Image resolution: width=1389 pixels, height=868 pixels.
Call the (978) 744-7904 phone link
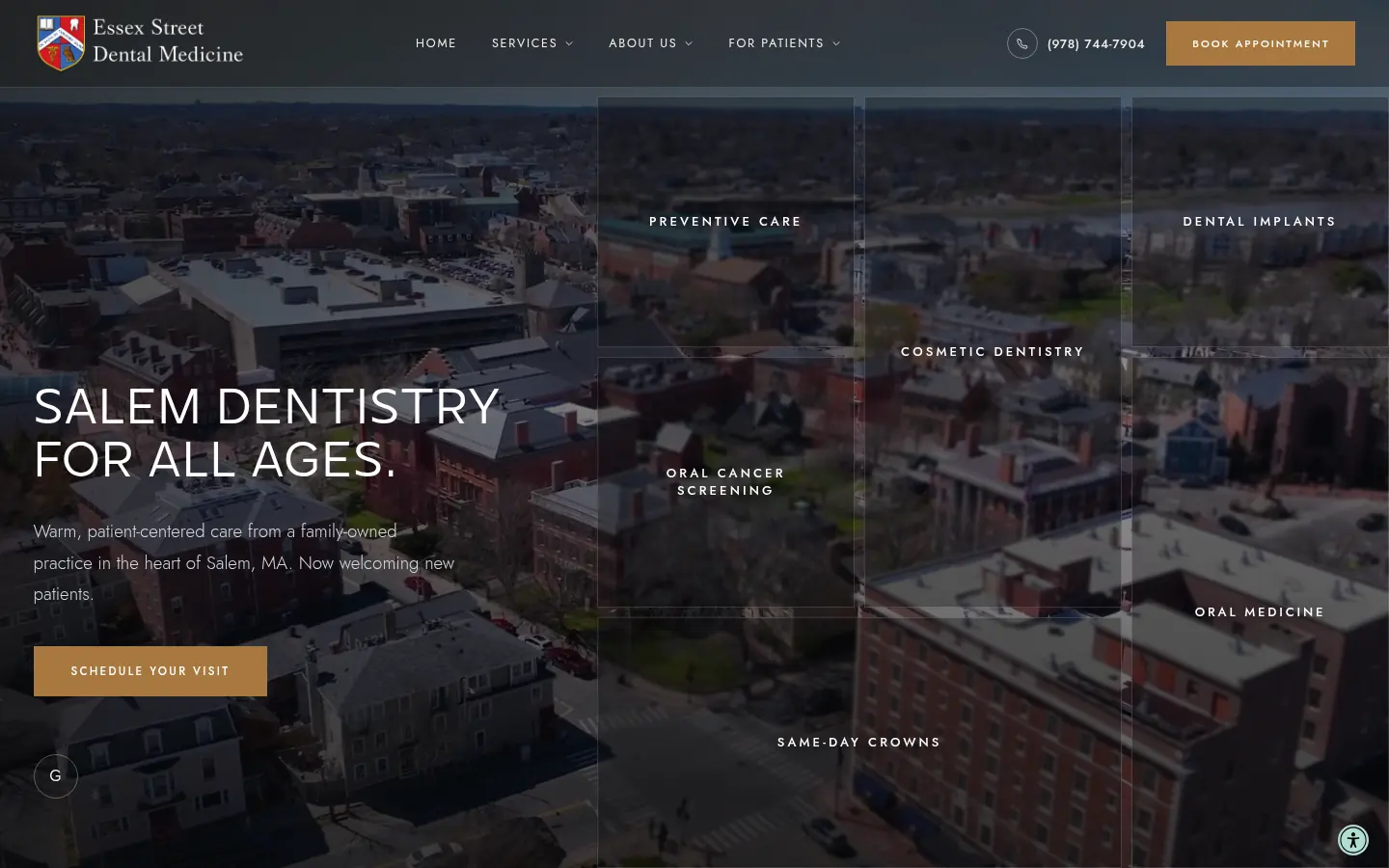(1096, 44)
